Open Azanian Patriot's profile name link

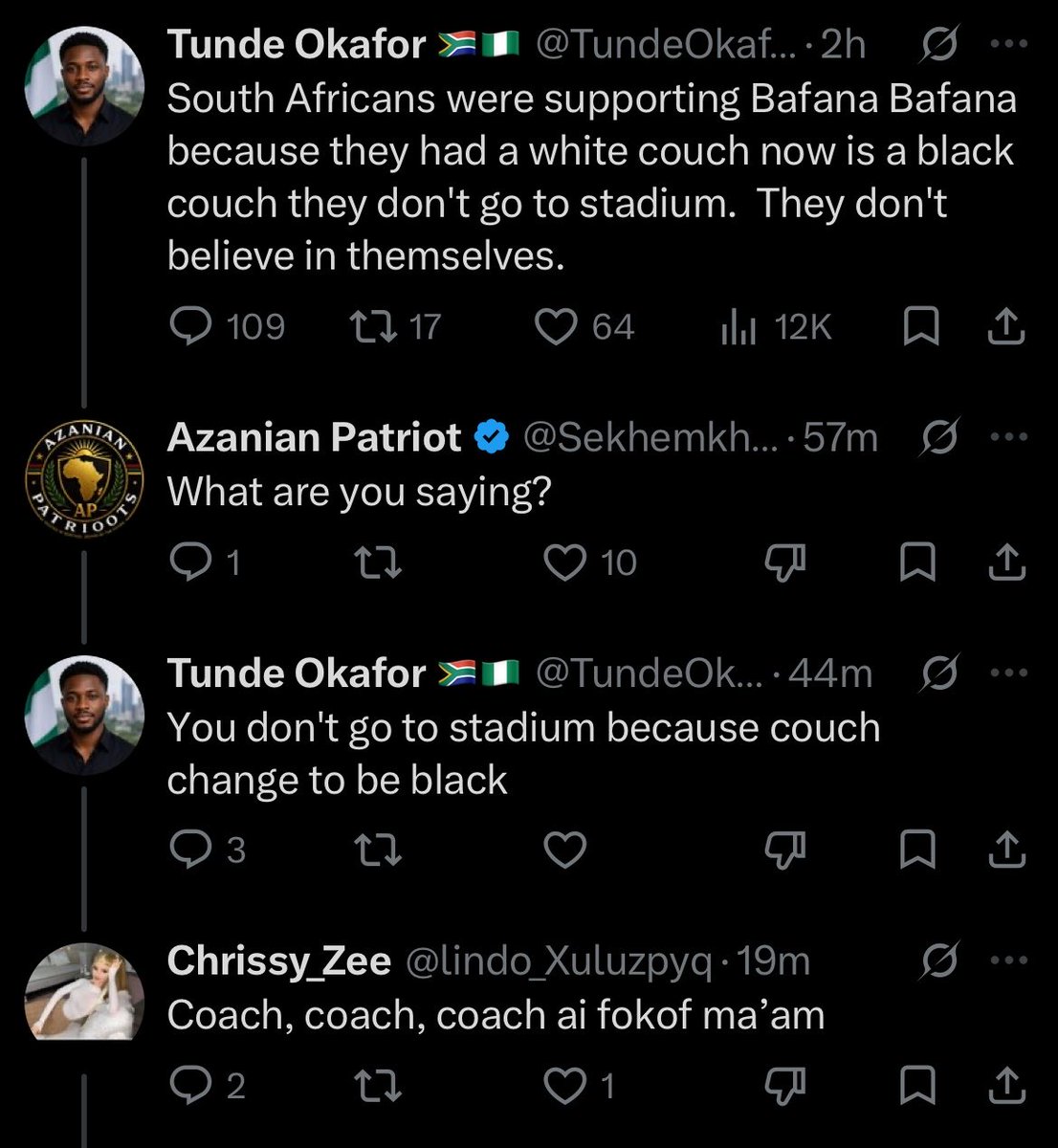[315, 437]
